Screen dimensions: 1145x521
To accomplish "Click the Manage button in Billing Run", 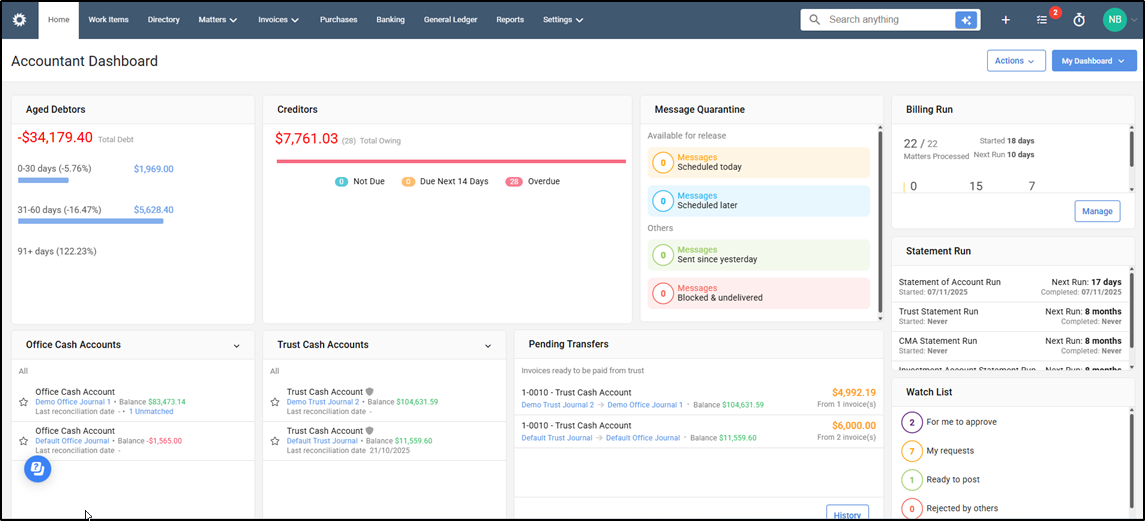I will [x=1097, y=211].
